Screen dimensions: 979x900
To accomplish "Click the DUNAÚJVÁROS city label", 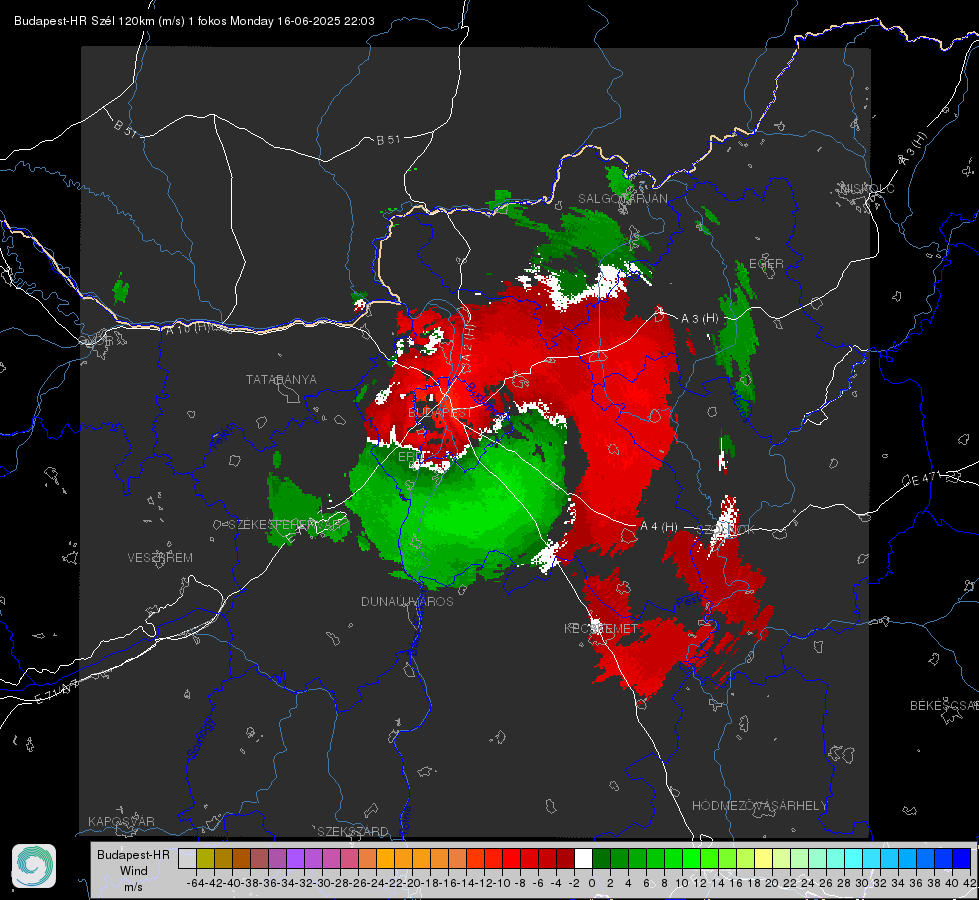I will [x=407, y=601].
